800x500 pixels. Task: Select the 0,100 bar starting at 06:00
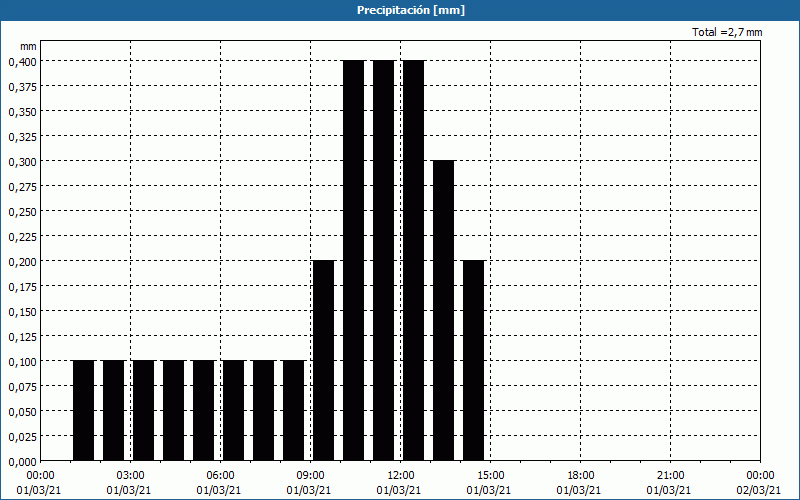[234, 411]
